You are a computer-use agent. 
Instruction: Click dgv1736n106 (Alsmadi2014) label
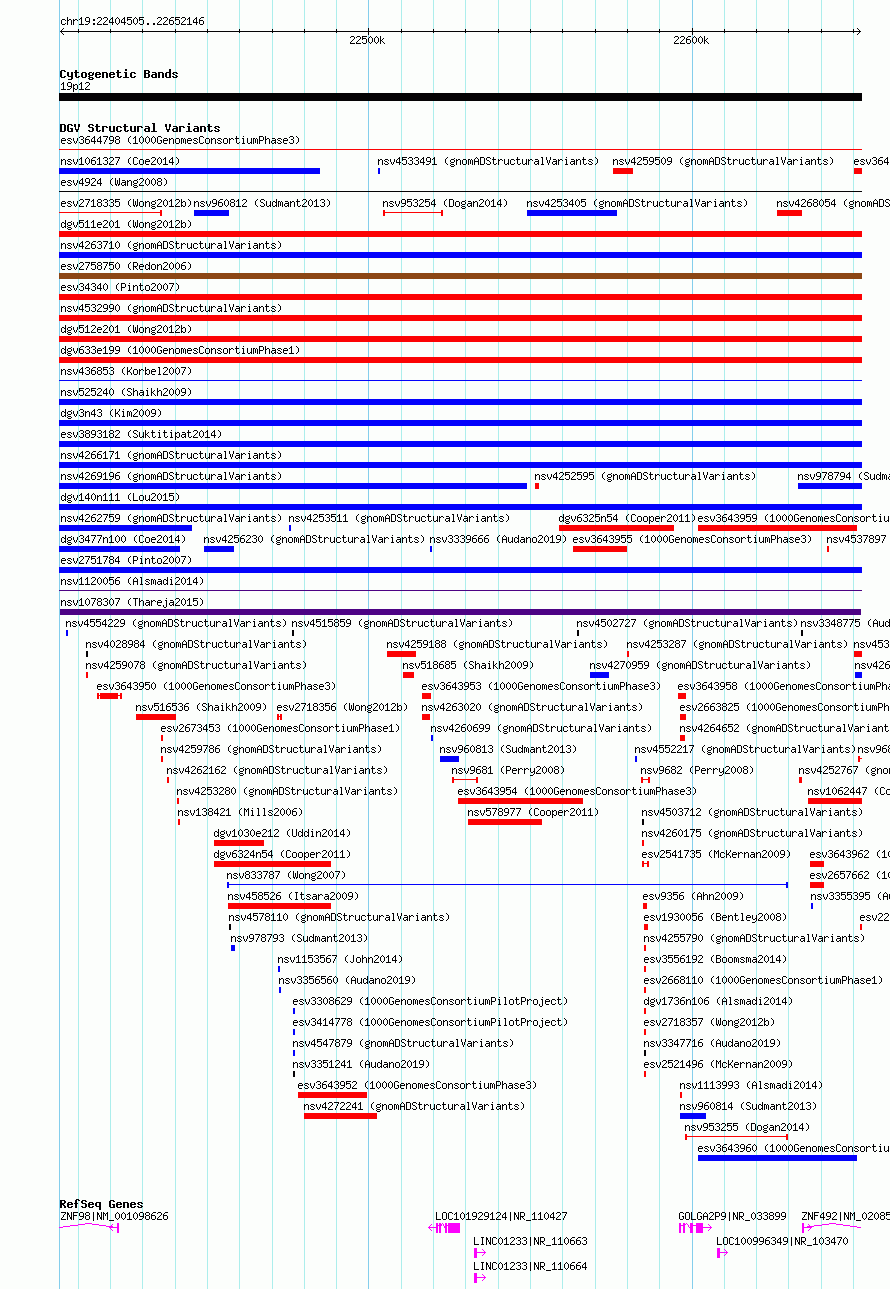718,1001
